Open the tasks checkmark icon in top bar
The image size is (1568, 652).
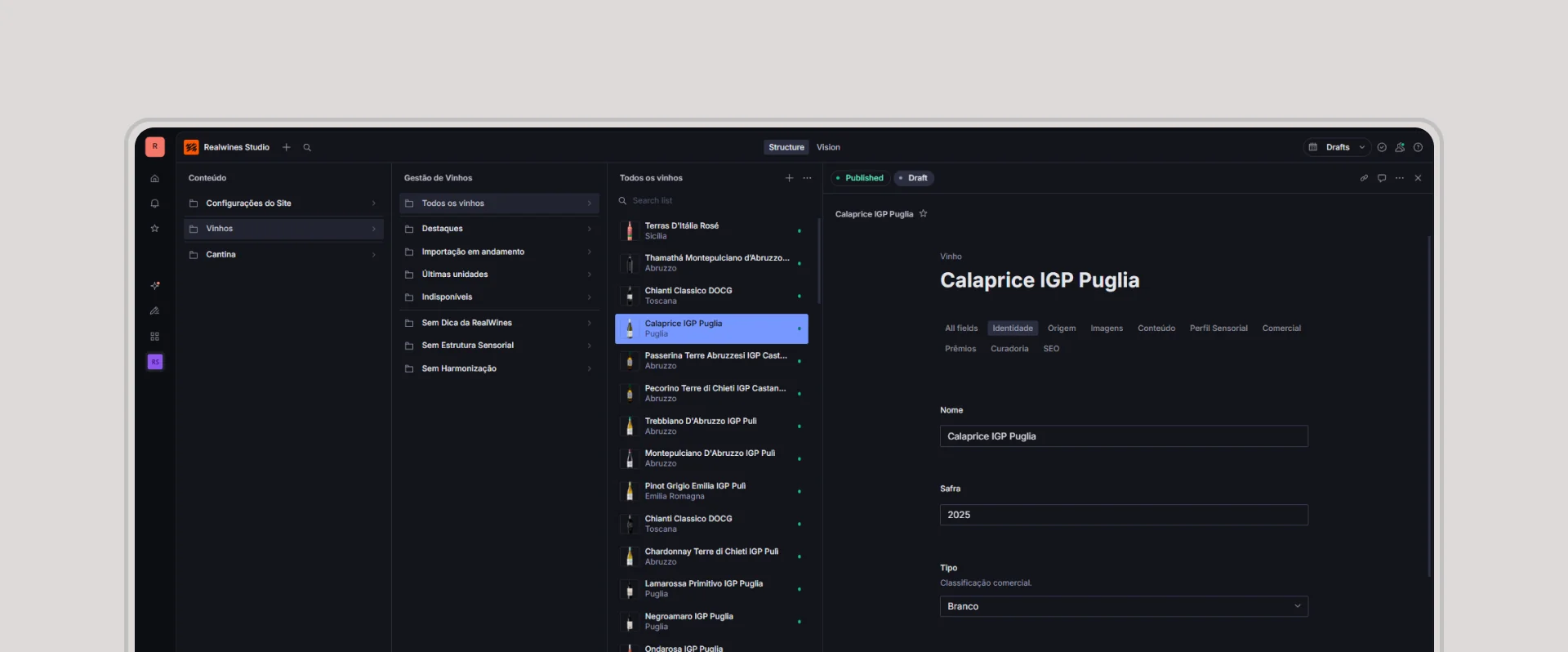(1382, 148)
